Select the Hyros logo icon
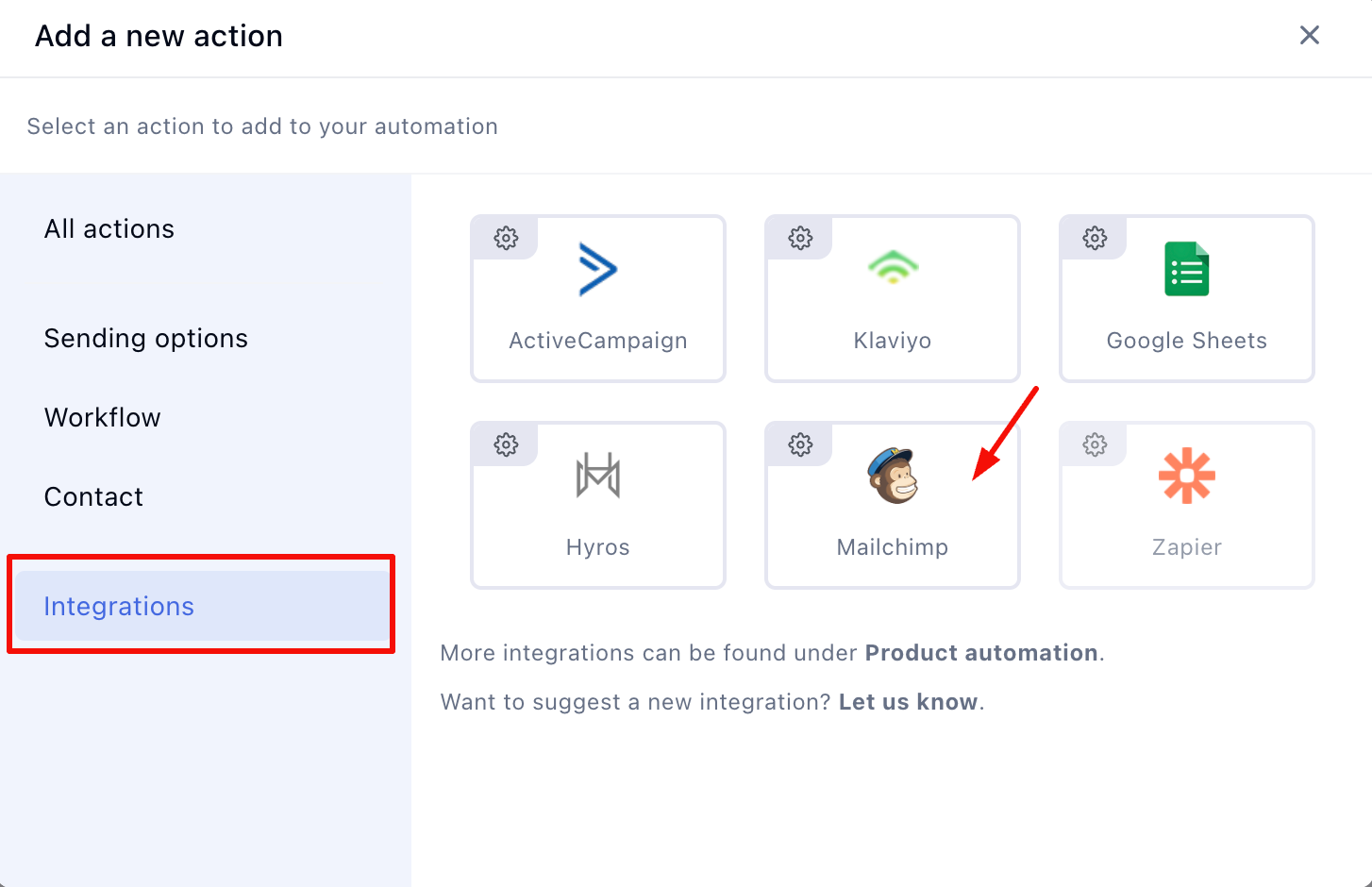Viewport: 1372px width, 887px height. 597,475
